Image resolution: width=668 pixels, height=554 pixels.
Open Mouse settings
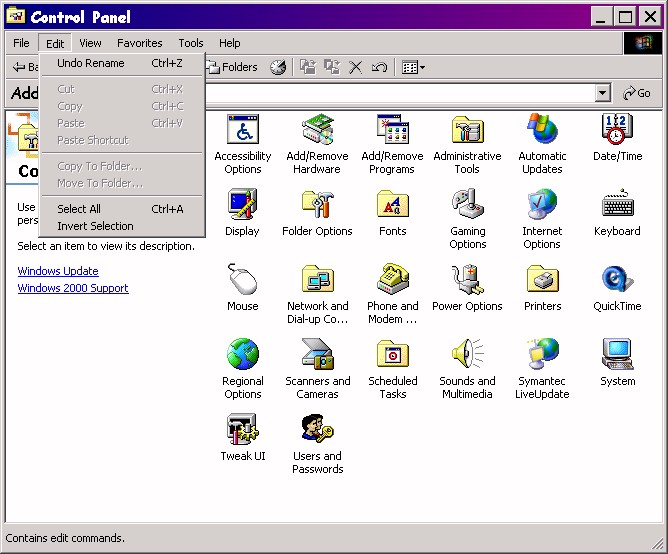(242, 288)
